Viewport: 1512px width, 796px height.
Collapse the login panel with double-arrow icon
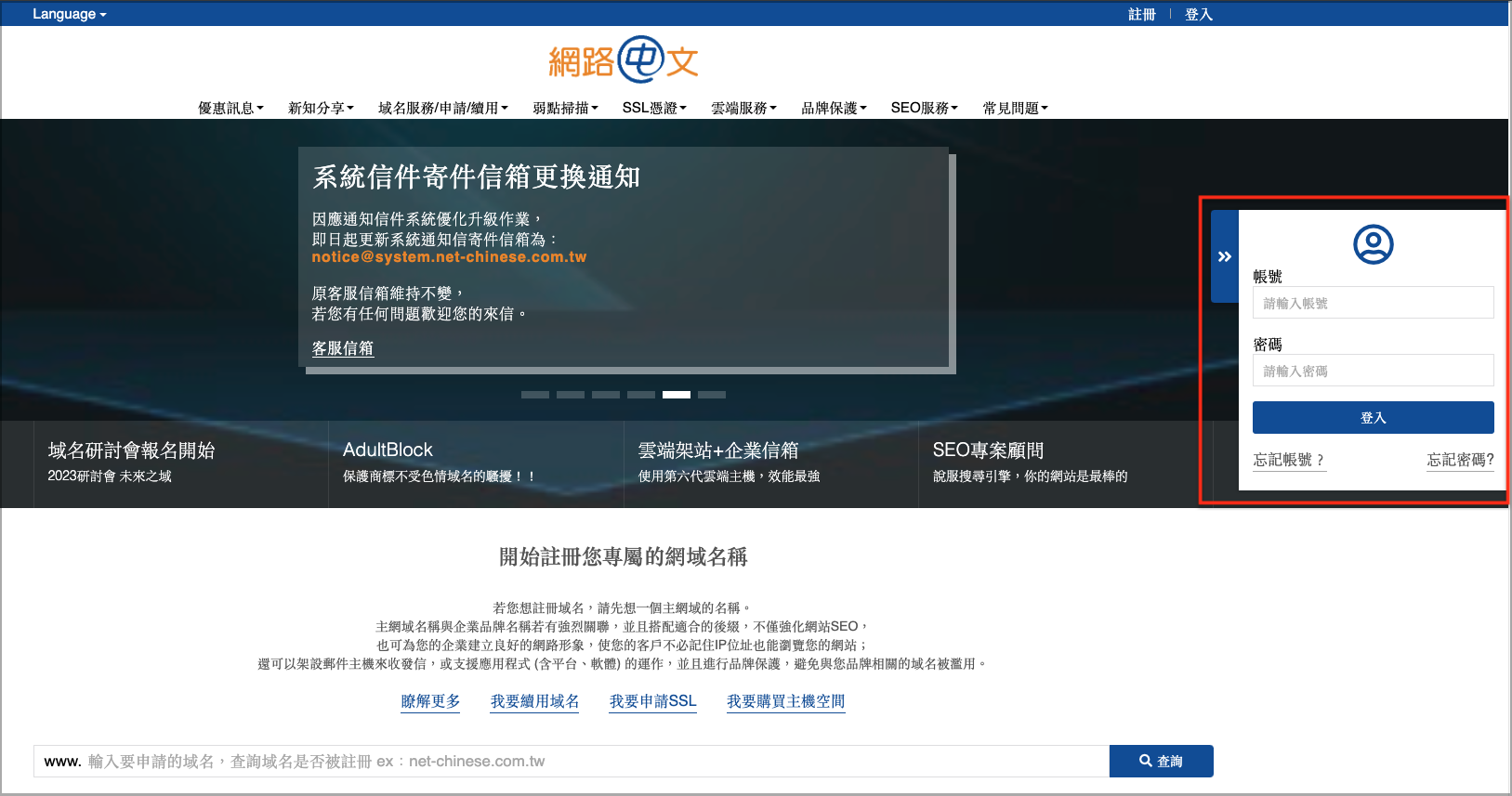click(x=1225, y=256)
